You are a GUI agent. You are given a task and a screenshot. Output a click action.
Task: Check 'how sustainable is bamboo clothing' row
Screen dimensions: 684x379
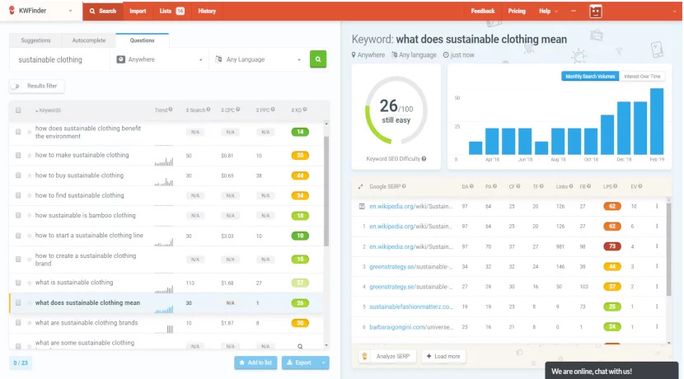tap(18, 215)
